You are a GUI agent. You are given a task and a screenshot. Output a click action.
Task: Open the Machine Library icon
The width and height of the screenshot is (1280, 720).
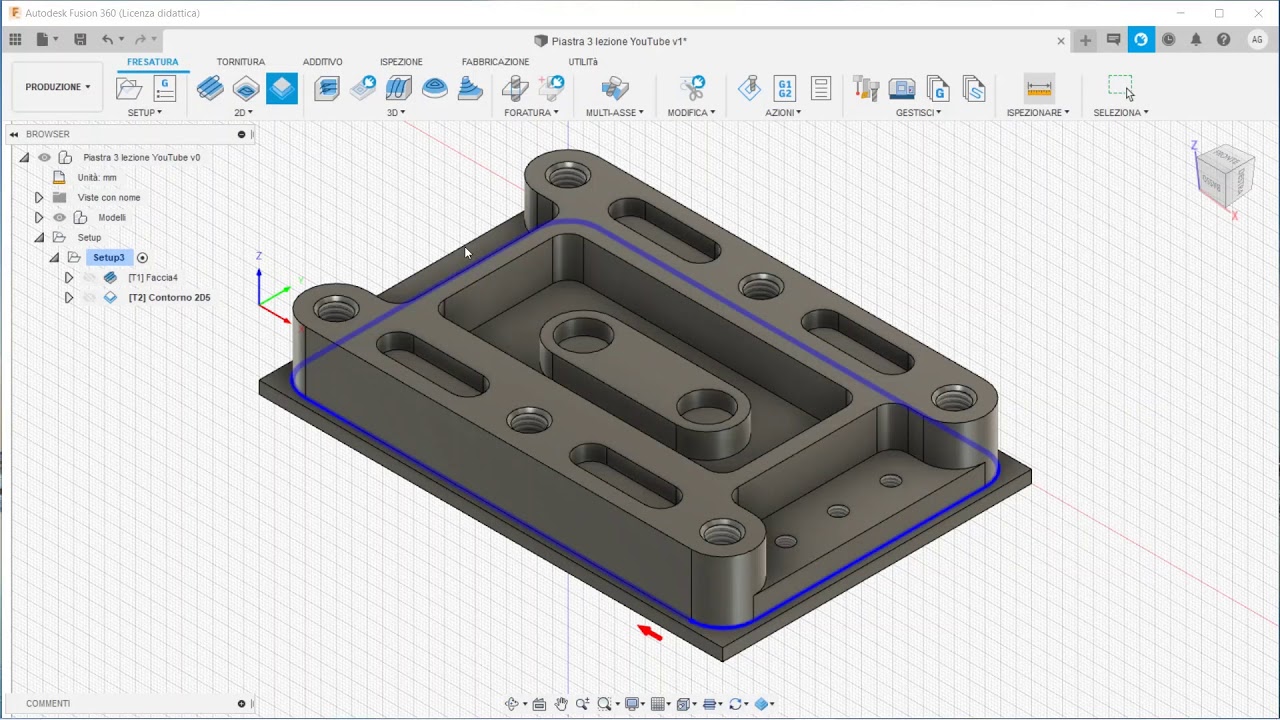(x=902, y=88)
